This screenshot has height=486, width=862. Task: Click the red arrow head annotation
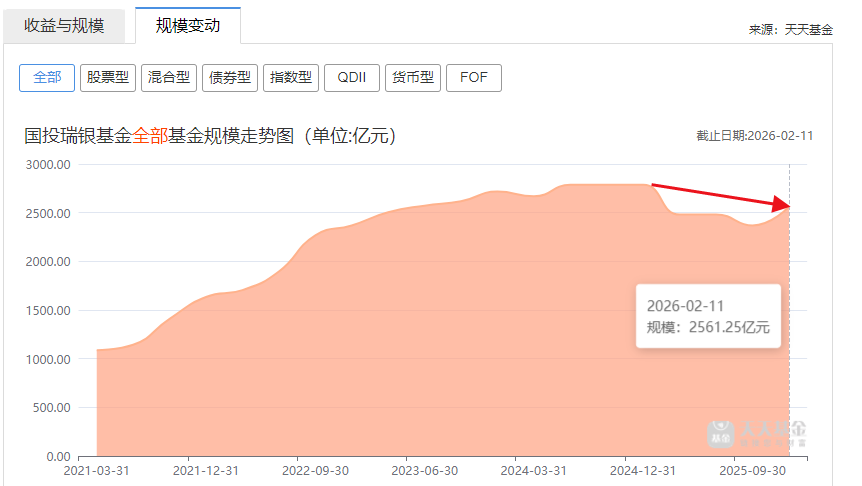(x=780, y=204)
